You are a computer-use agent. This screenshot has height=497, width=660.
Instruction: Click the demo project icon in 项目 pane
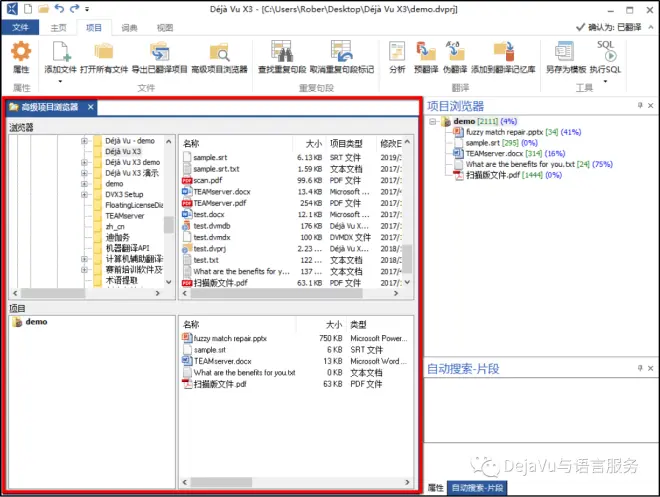tap(17, 322)
